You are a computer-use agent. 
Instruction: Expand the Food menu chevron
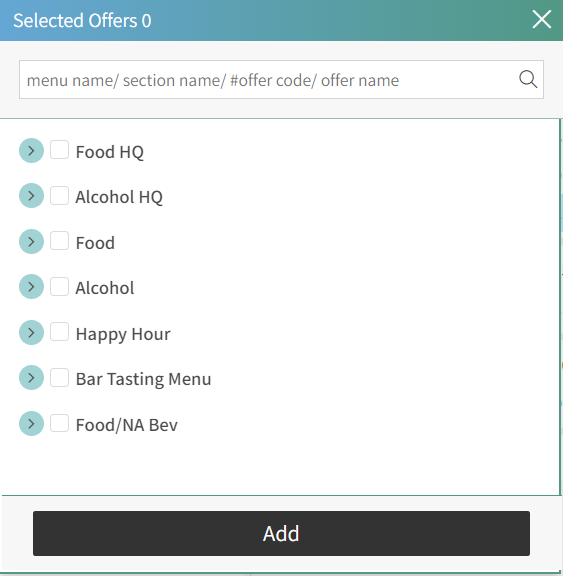click(x=31, y=241)
